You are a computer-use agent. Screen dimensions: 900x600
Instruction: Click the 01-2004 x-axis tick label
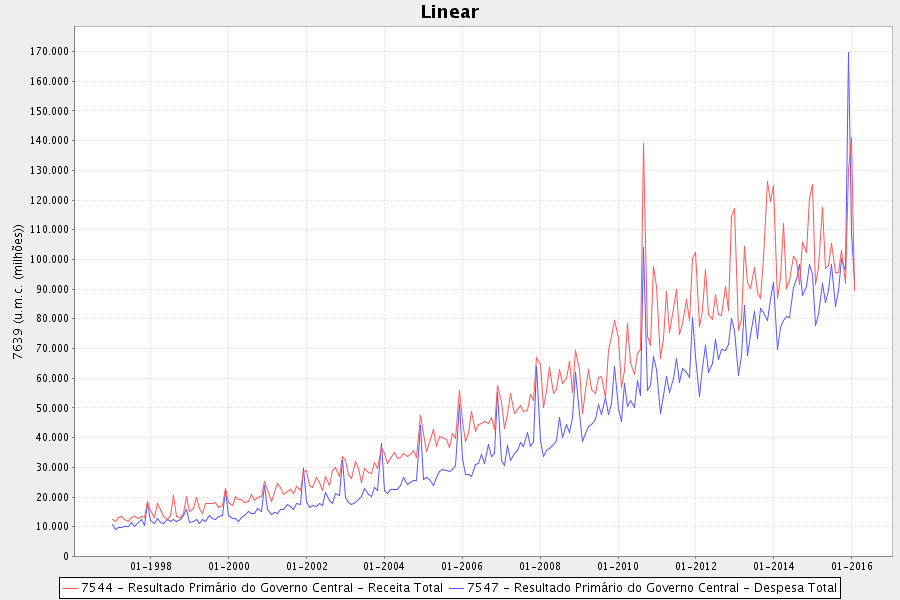point(384,566)
